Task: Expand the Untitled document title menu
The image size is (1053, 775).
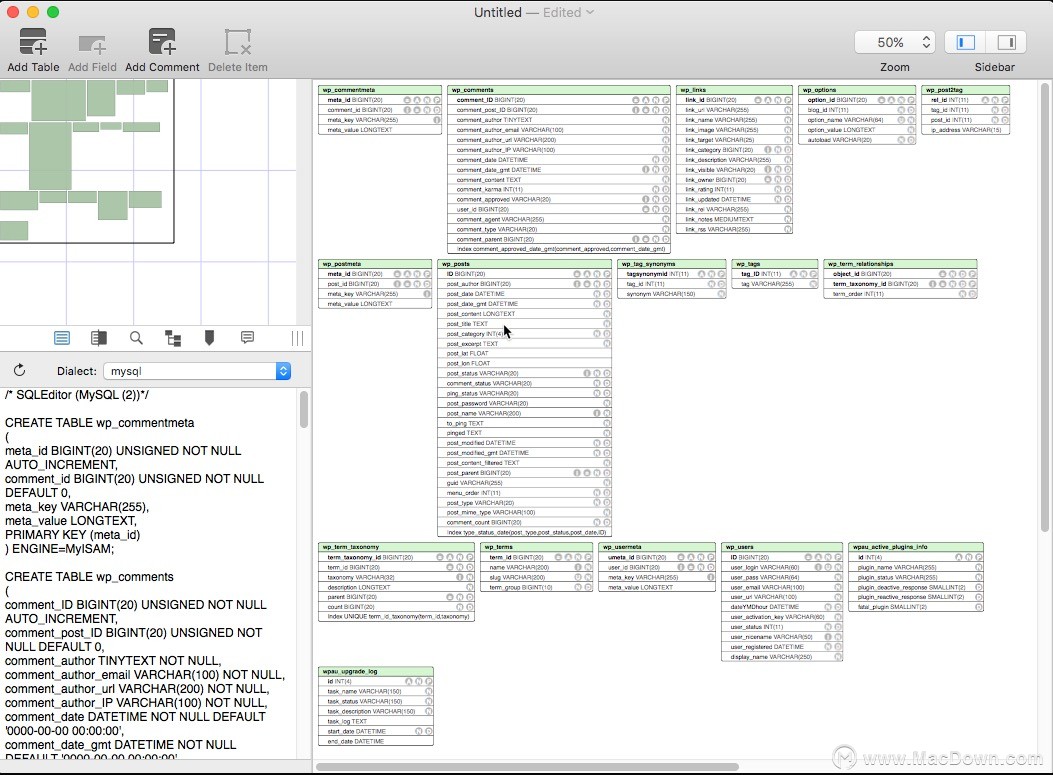Action: click(x=590, y=12)
